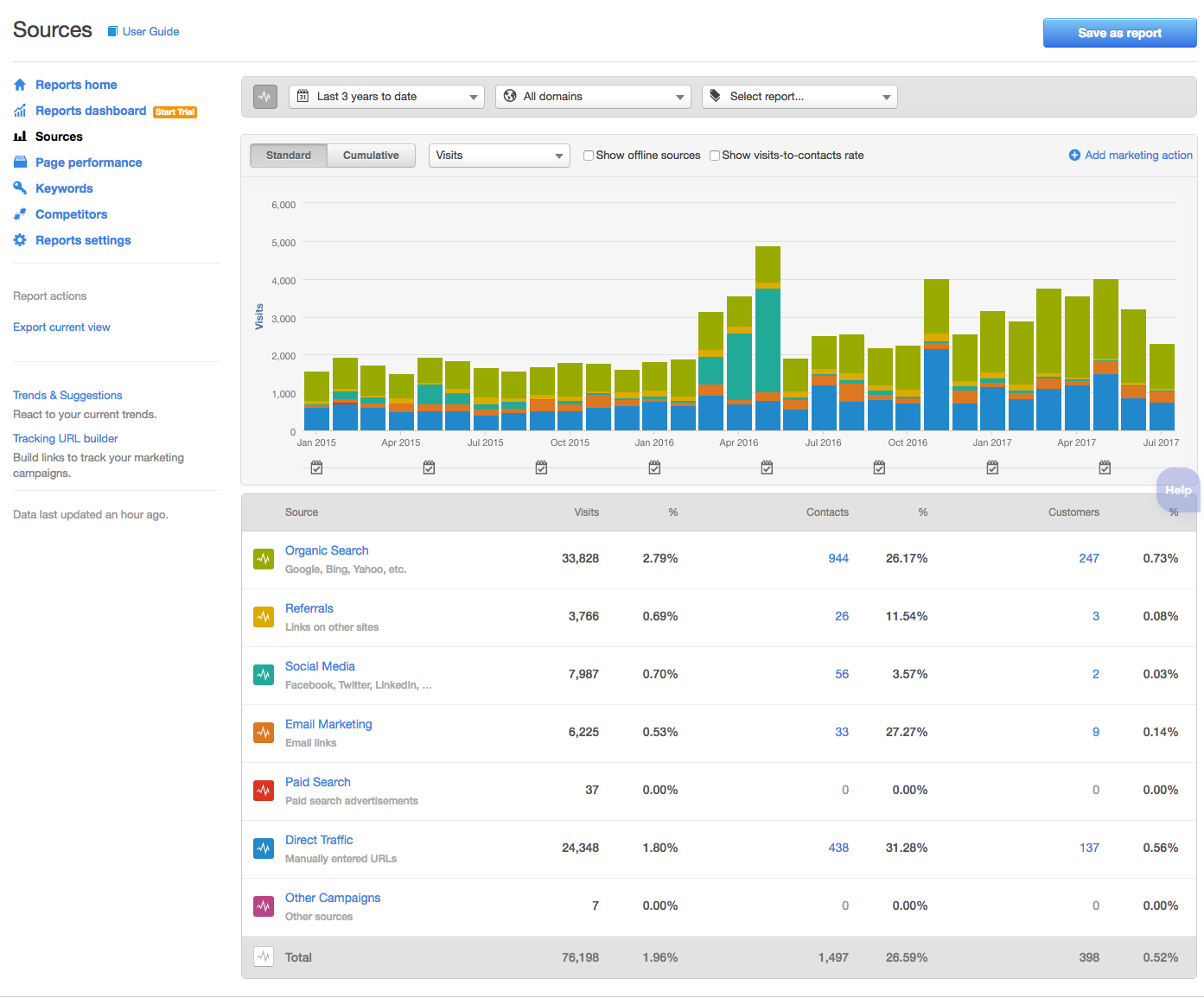Viewport: 1204px width, 998px height.
Task: Open the All domains dropdown
Action: [x=593, y=97]
